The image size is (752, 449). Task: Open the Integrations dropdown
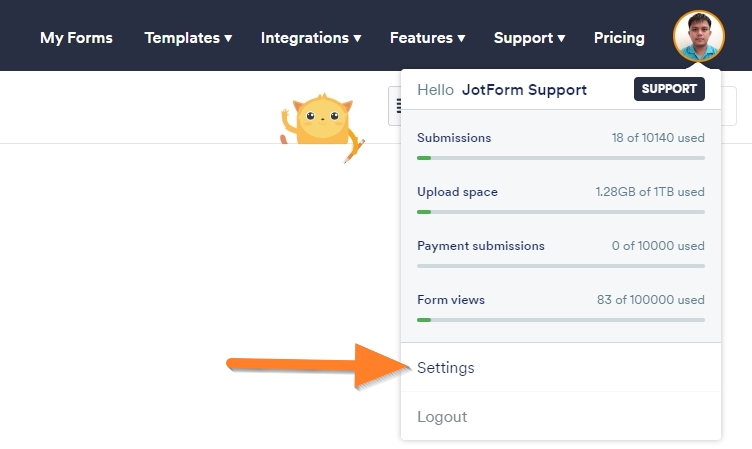(311, 38)
